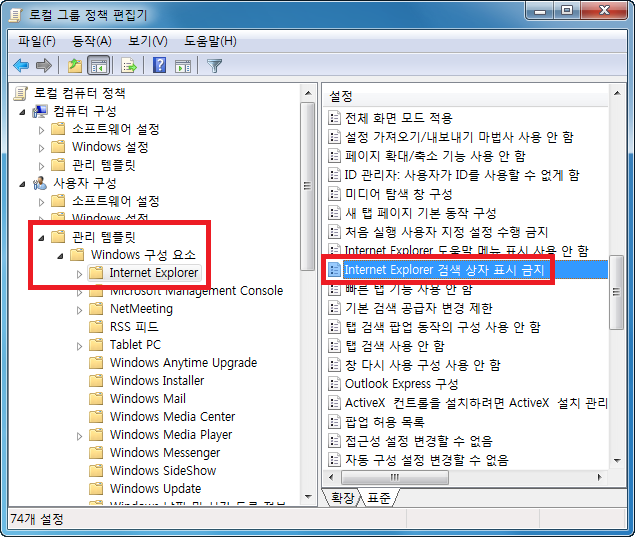635x537 pixels.
Task: Select 미디어 탐색 창 구성 setting
Action: click(398, 194)
